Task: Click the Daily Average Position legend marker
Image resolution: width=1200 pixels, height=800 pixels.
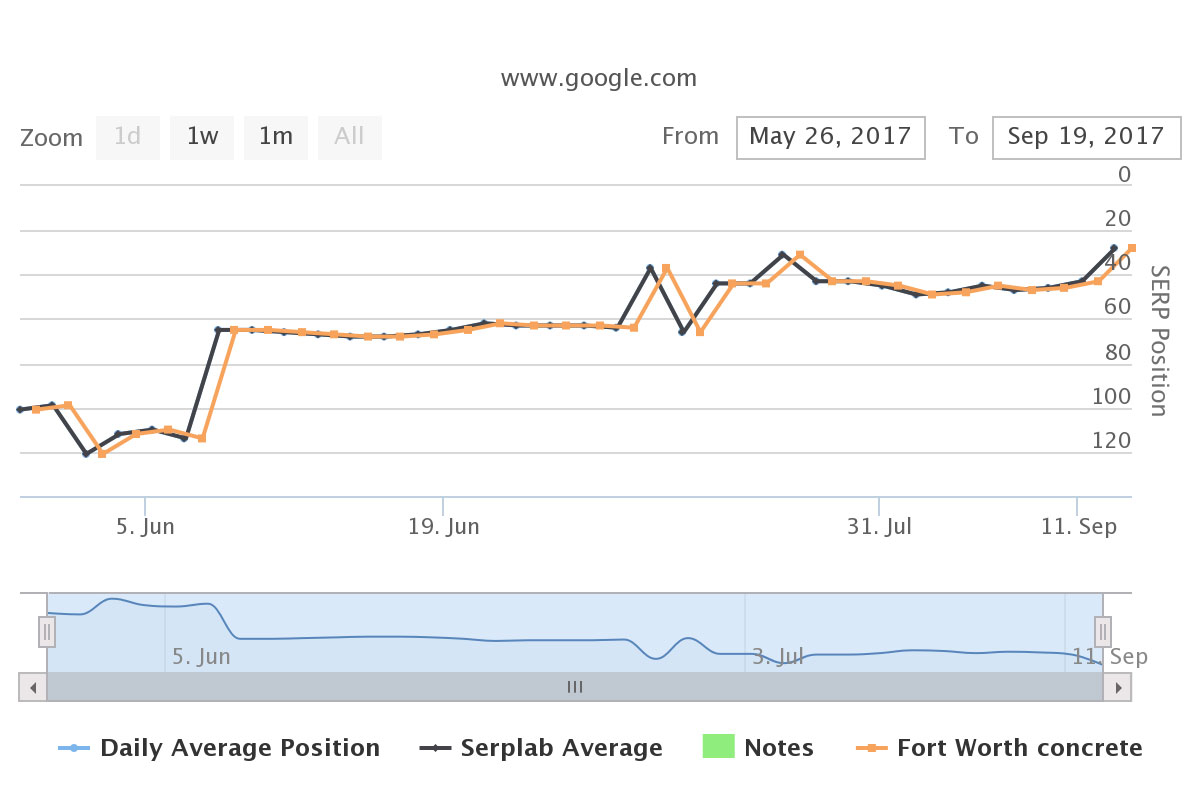Action: pos(75,748)
